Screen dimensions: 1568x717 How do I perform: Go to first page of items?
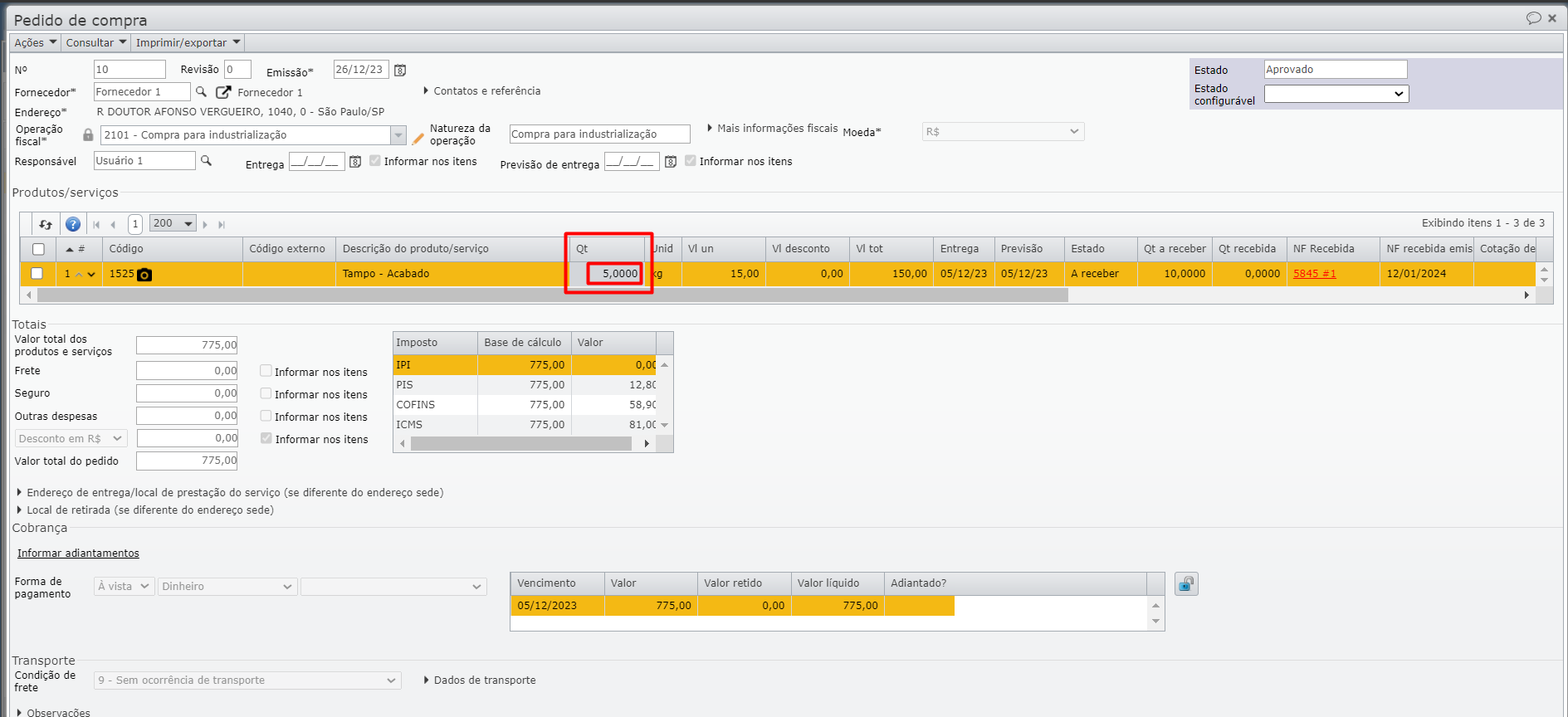tap(97, 224)
